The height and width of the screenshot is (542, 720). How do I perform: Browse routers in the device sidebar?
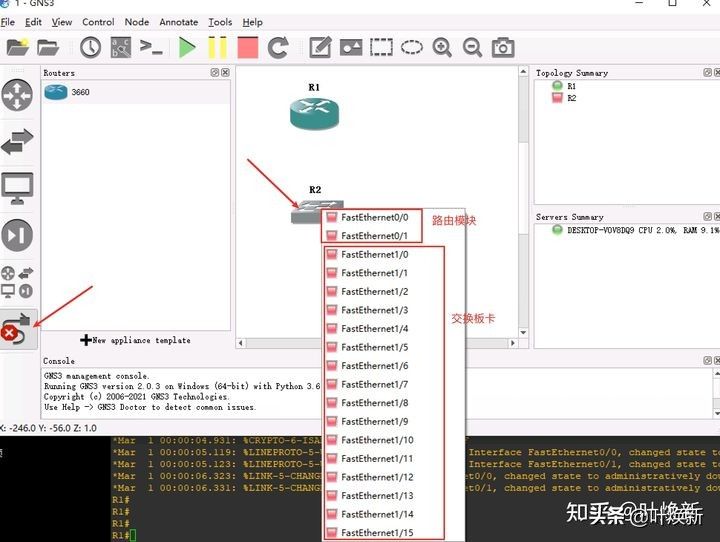pyautogui.click(x=17, y=95)
